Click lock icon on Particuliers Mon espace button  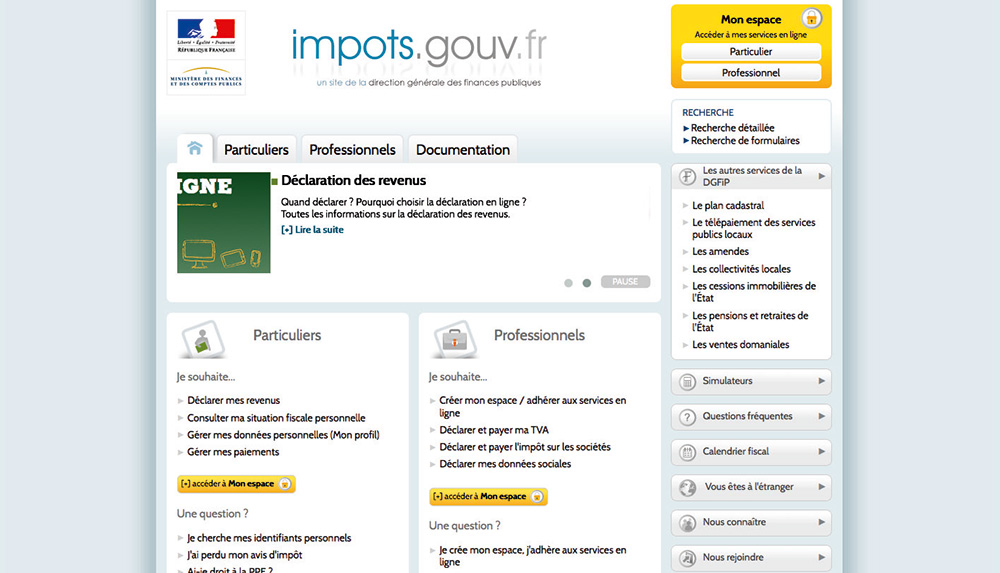click(285, 484)
